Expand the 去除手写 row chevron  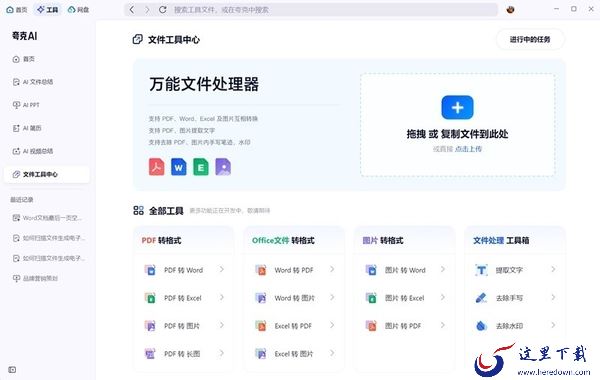[553, 298]
